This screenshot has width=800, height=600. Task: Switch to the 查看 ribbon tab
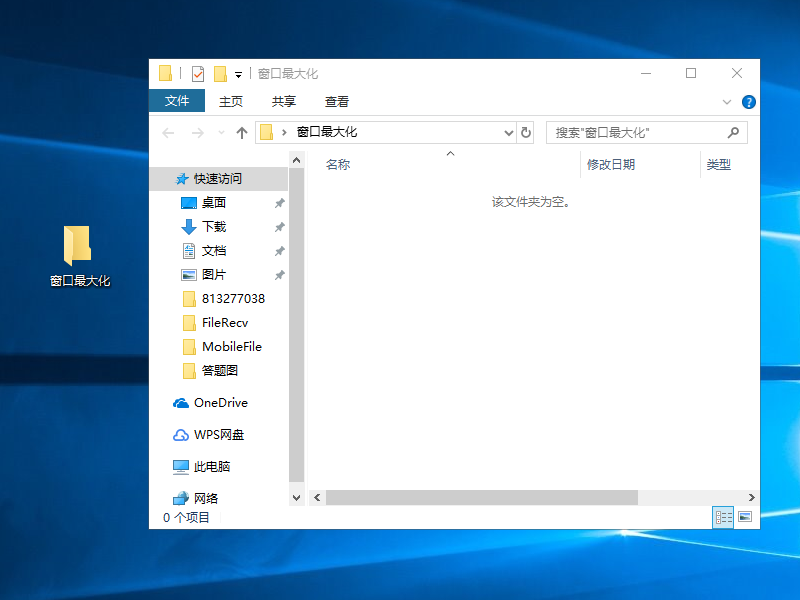coord(336,101)
